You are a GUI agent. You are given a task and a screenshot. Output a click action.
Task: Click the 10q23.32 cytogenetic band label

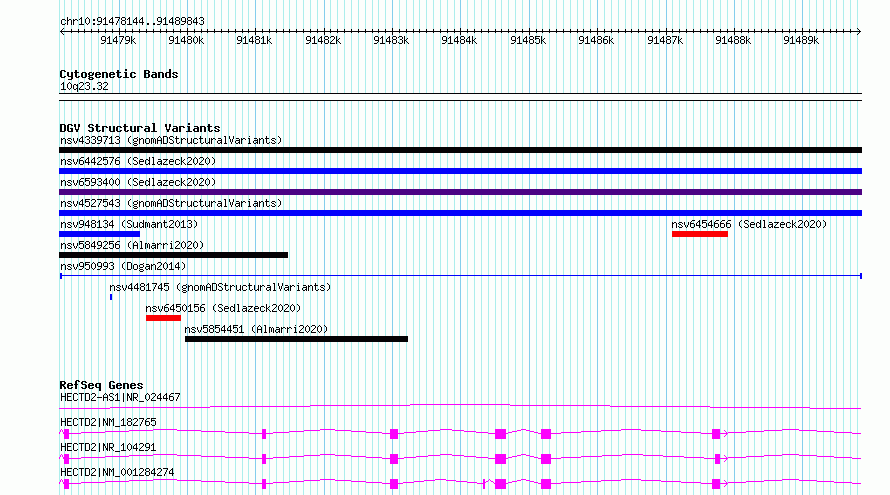tap(84, 87)
